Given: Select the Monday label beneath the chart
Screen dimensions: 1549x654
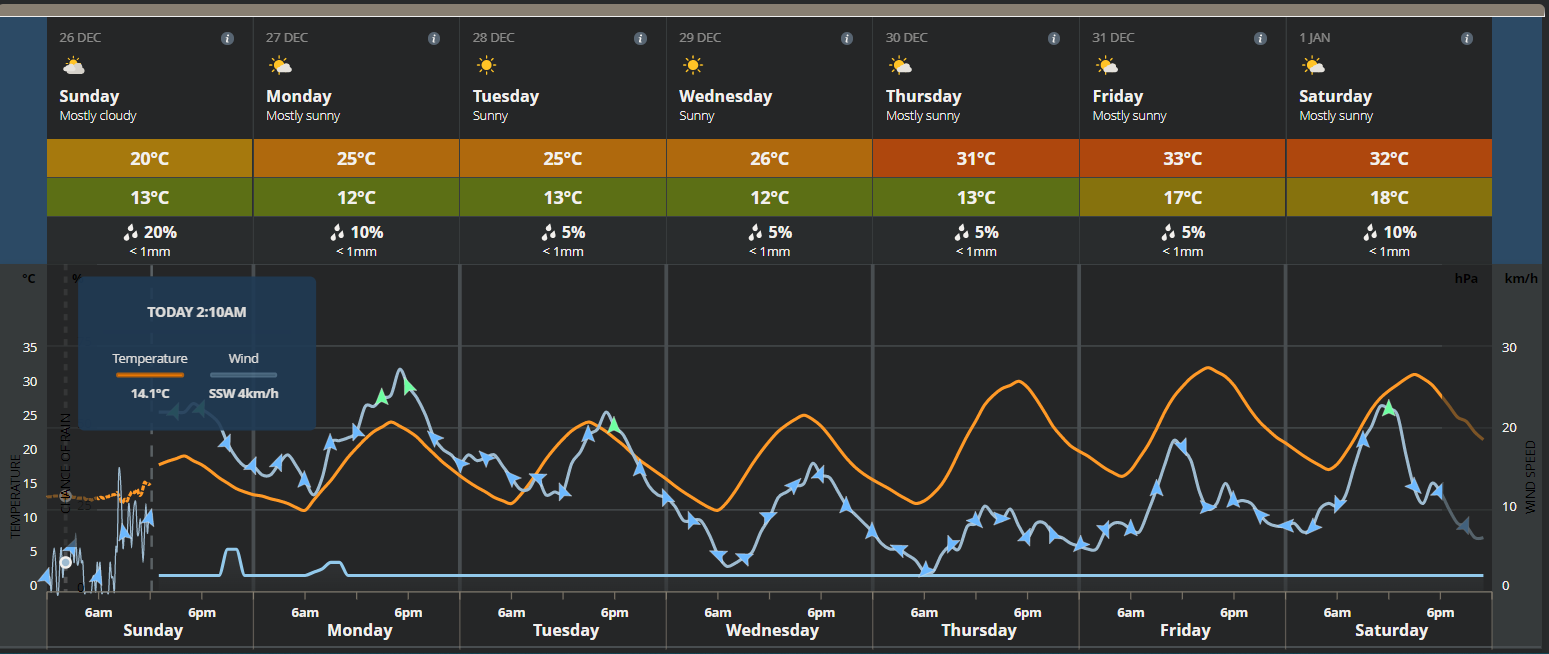Looking at the screenshot, I should coord(359,630).
